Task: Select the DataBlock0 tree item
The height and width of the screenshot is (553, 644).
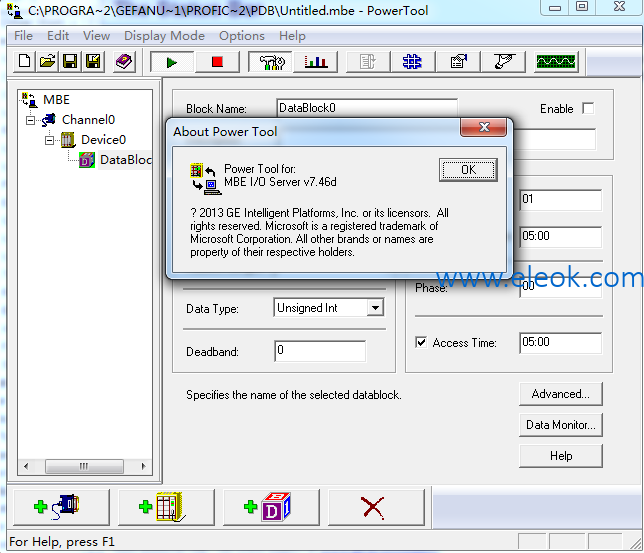Action: 125,160
